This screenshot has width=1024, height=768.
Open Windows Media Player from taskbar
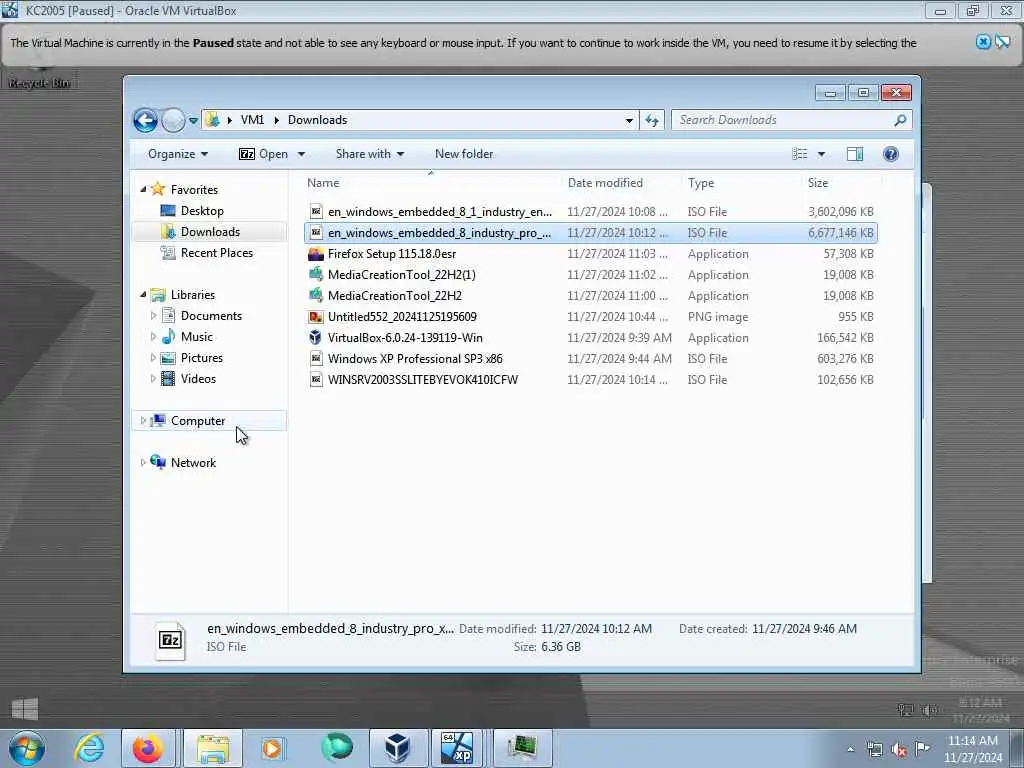pyautogui.click(x=272, y=748)
